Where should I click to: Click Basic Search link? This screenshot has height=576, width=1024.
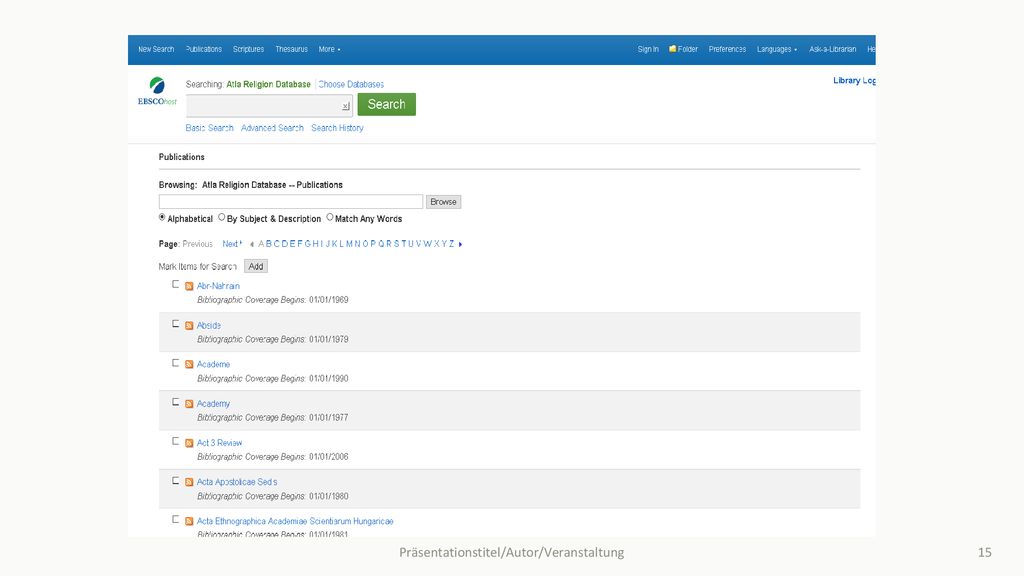pos(209,128)
